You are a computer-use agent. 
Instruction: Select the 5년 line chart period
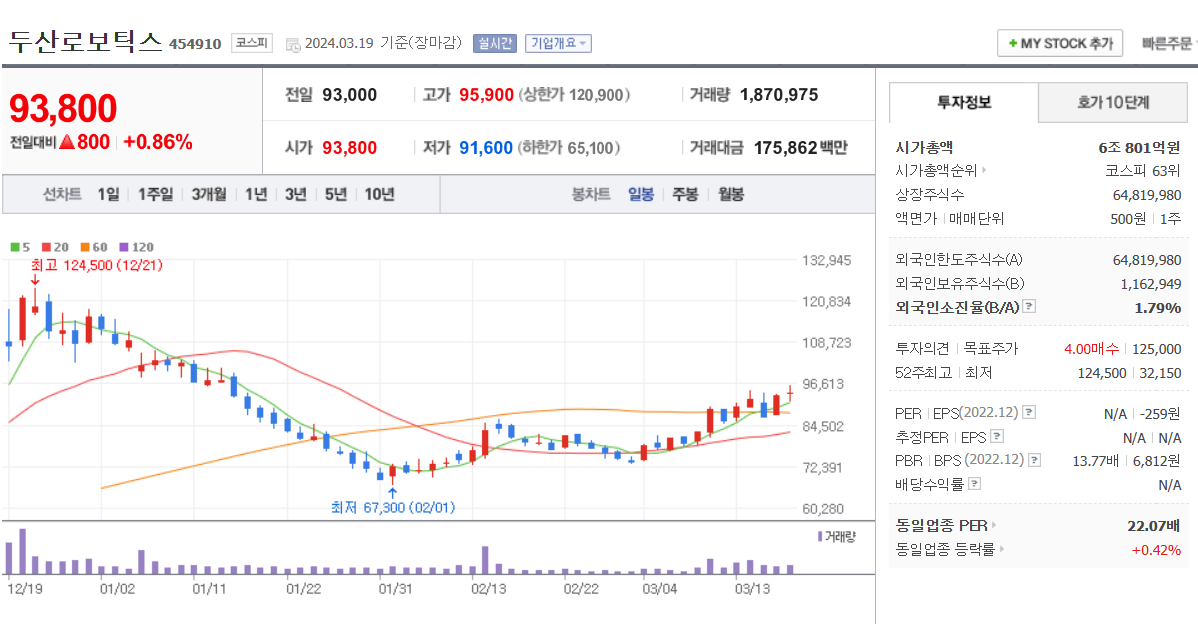click(335, 194)
